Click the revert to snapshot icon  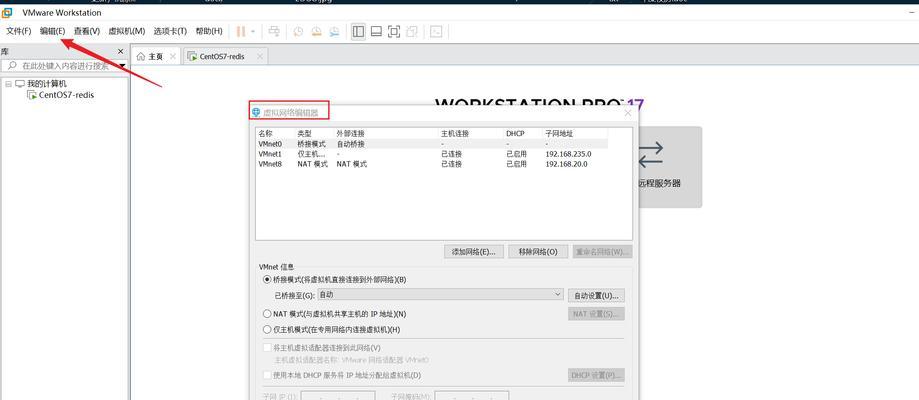(316, 32)
